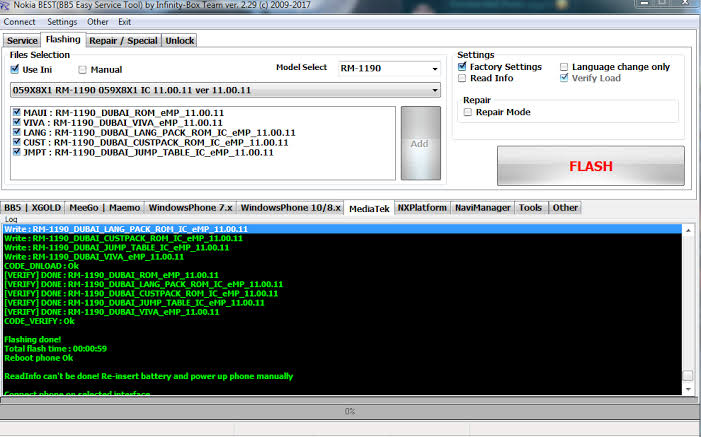
Task: Toggle the CUST custpack file checkbox
Action: [17, 142]
